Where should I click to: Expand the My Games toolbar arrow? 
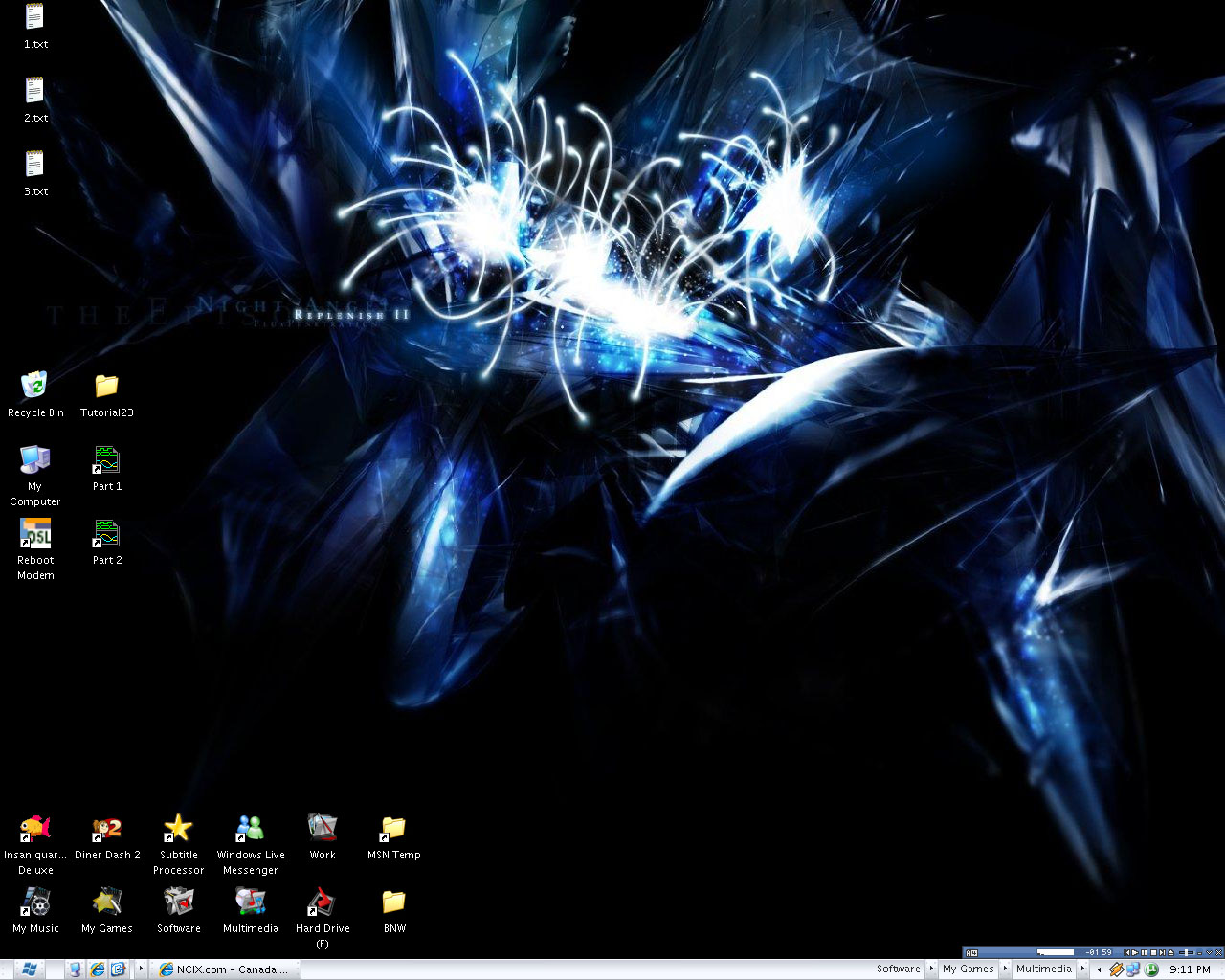tap(1005, 969)
